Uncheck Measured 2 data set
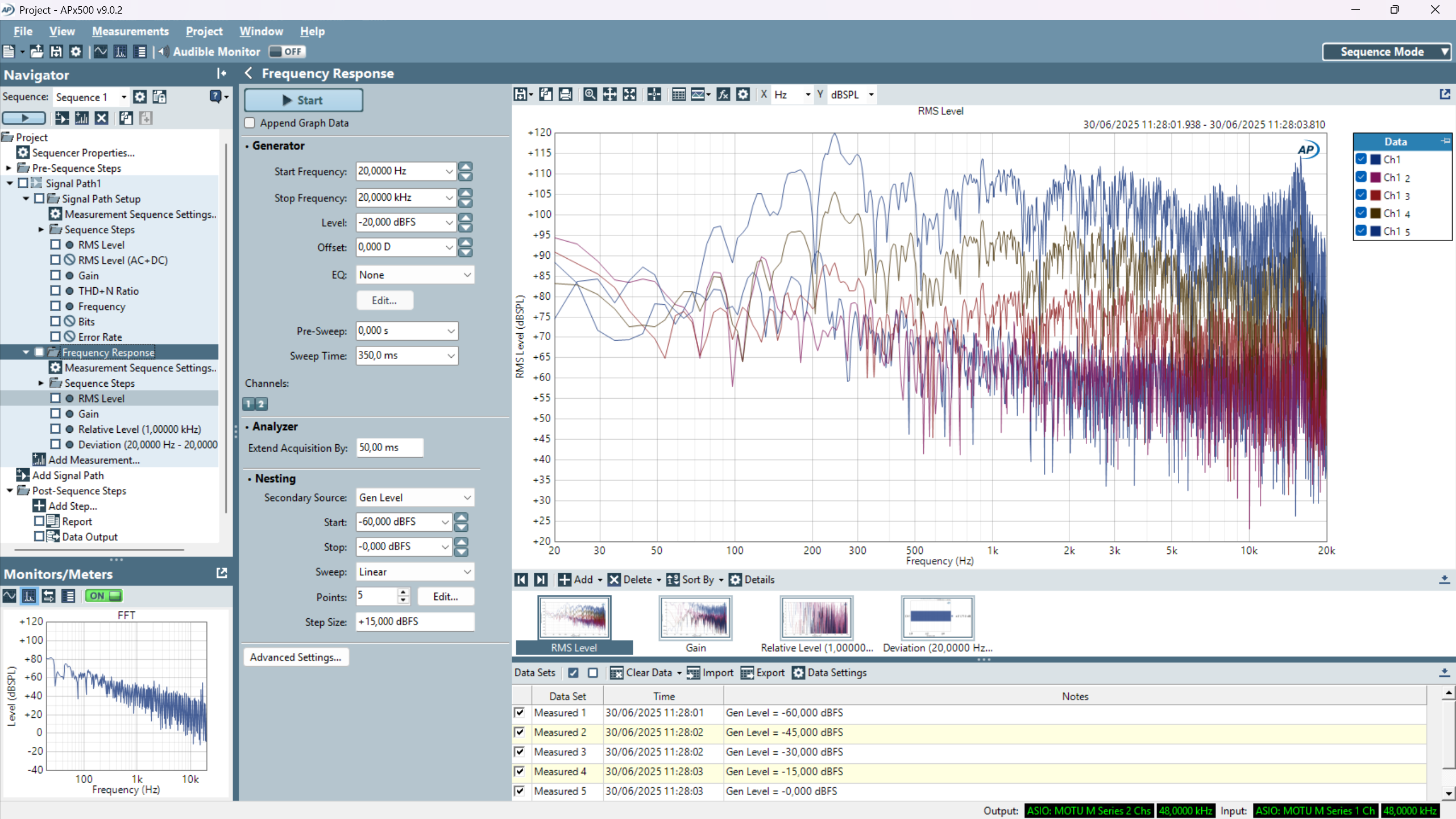Viewport: 1456px width, 819px height. click(x=520, y=732)
